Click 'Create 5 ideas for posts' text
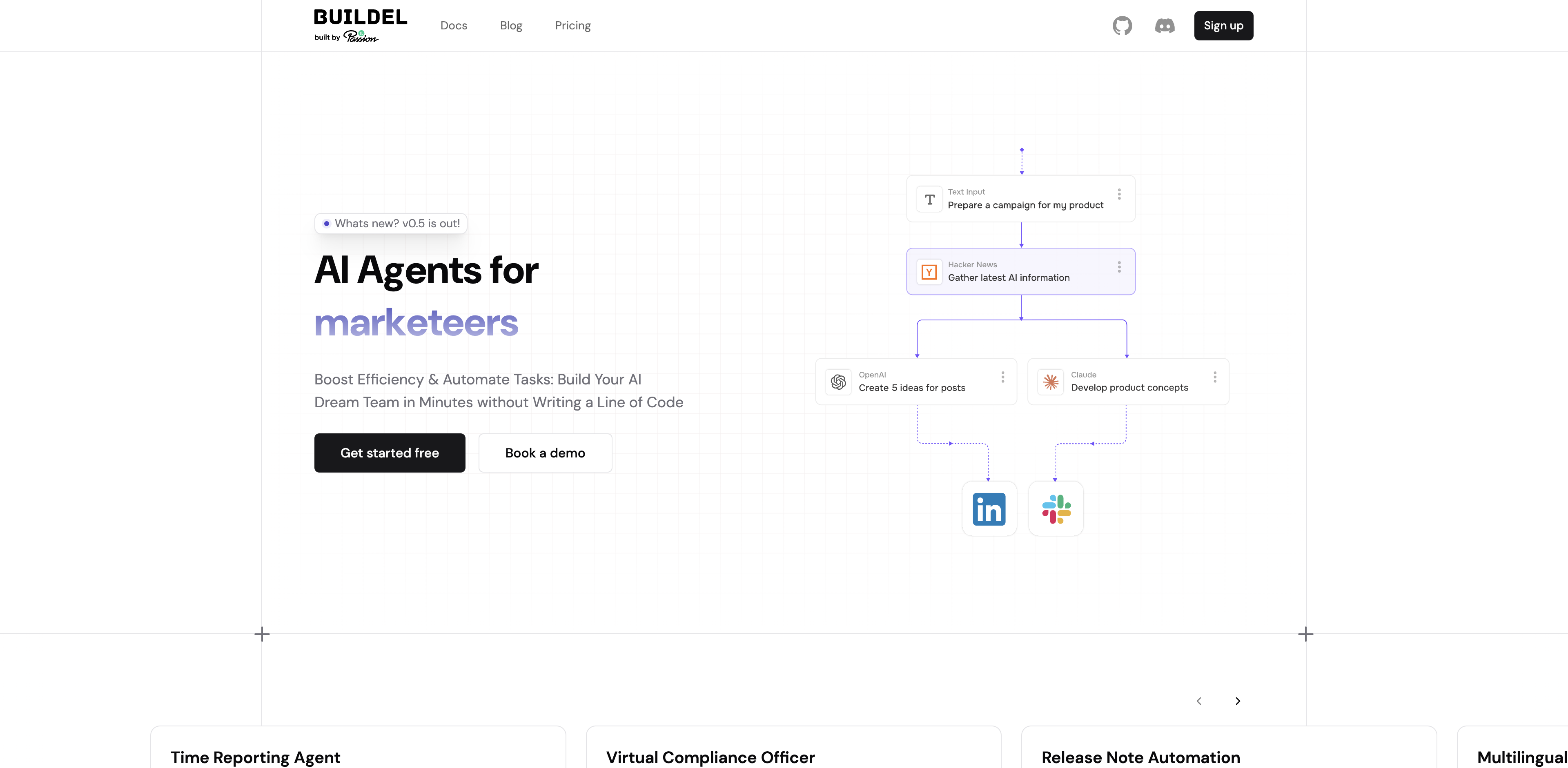The width and height of the screenshot is (1568, 768). coord(912,387)
